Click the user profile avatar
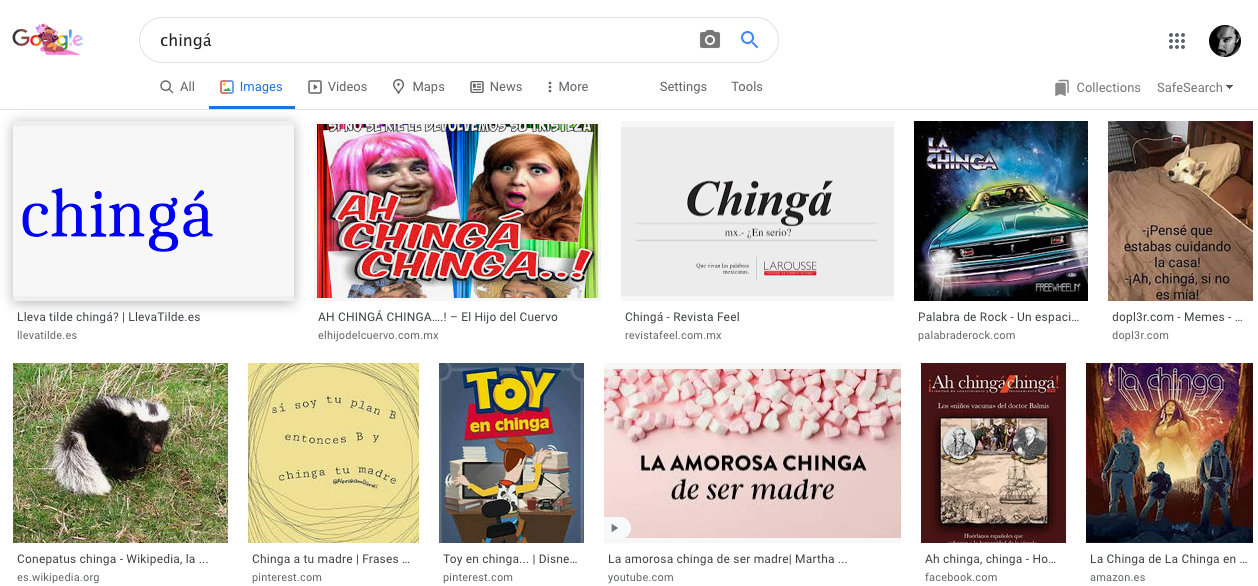Image resolution: width=1258 pixels, height=586 pixels. [1224, 41]
